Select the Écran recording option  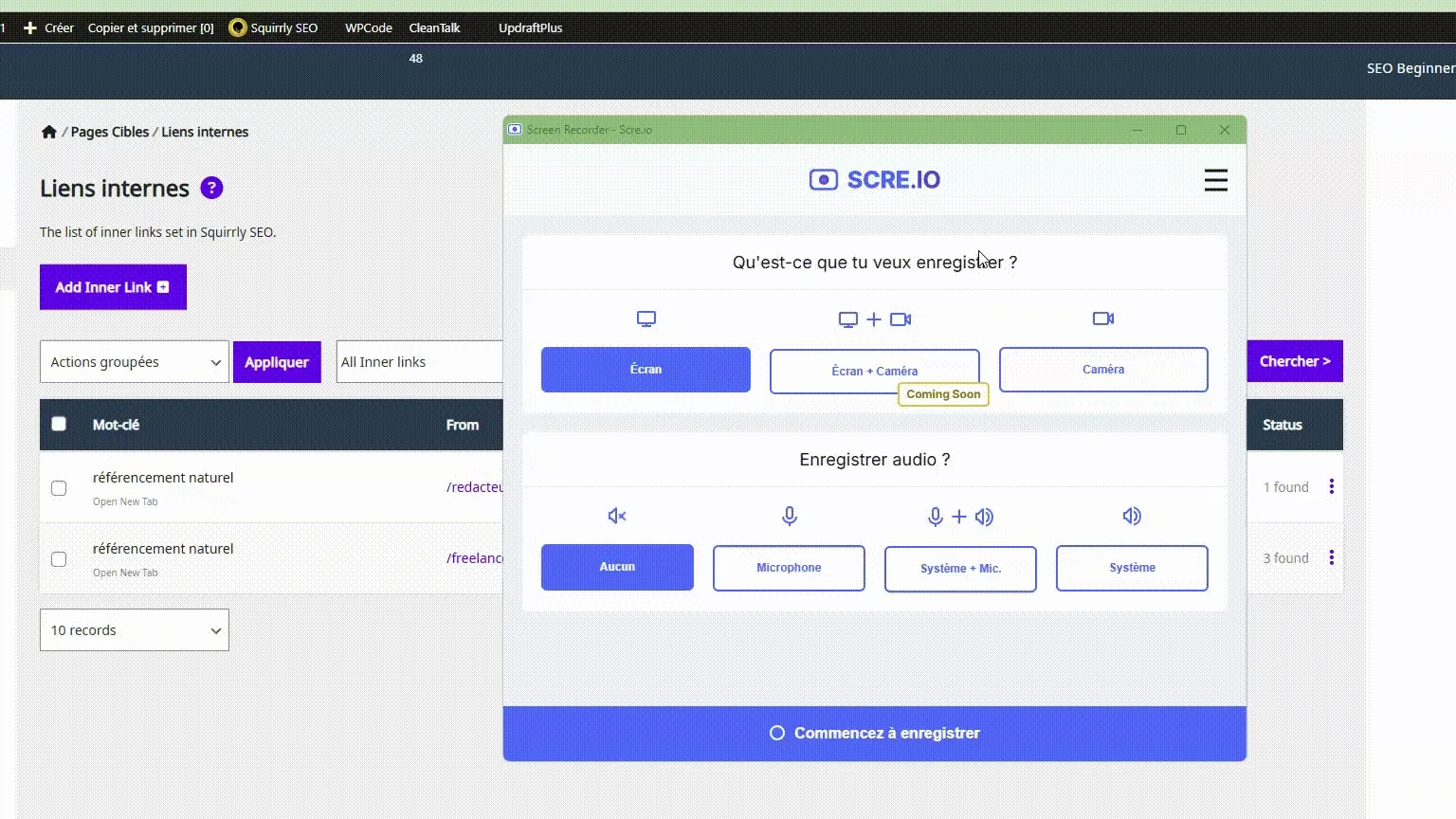[x=646, y=370]
